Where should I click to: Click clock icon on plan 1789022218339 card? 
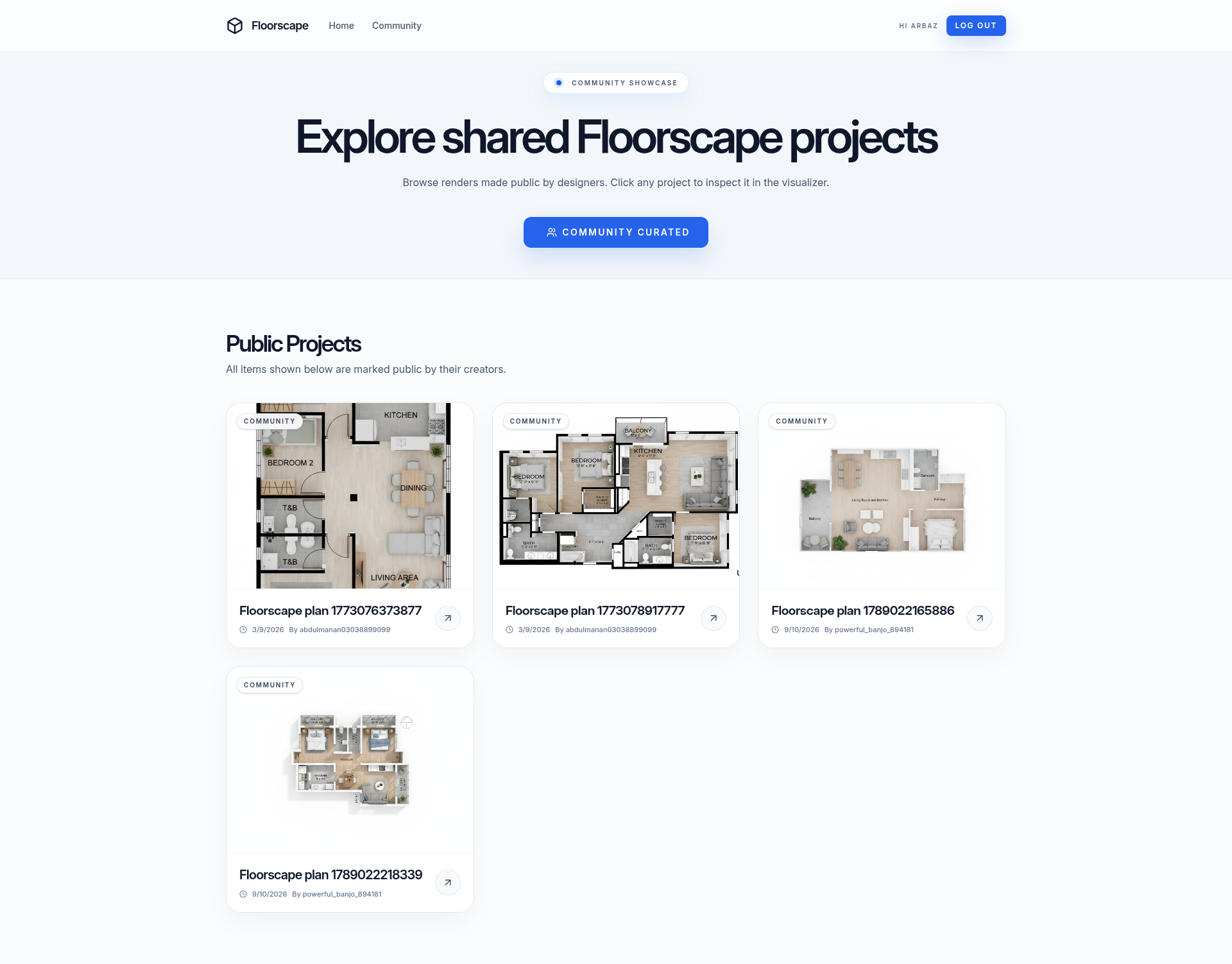(243, 894)
